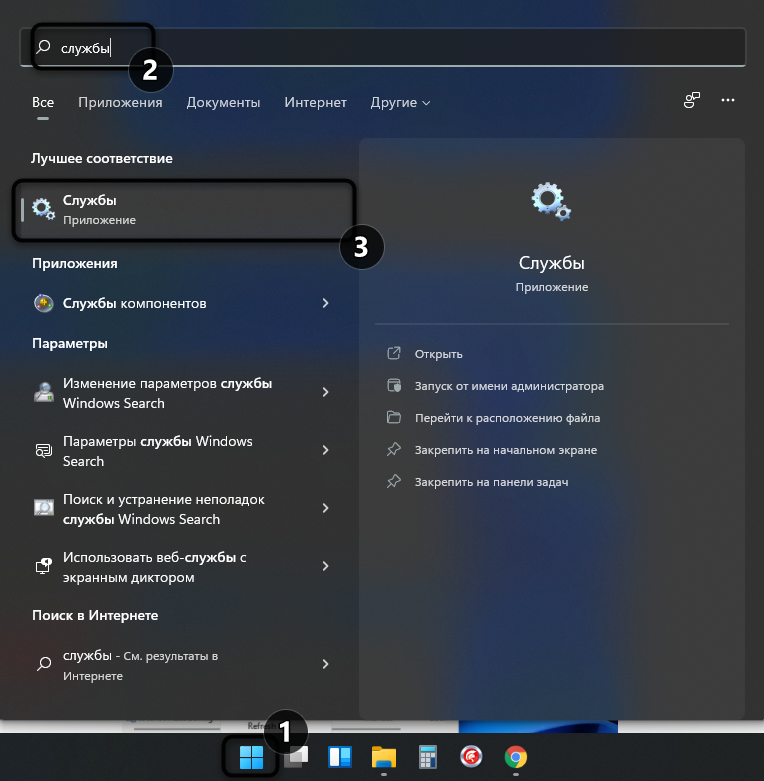Switch to the Документы tab
764x781 pixels.
(x=223, y=102)
